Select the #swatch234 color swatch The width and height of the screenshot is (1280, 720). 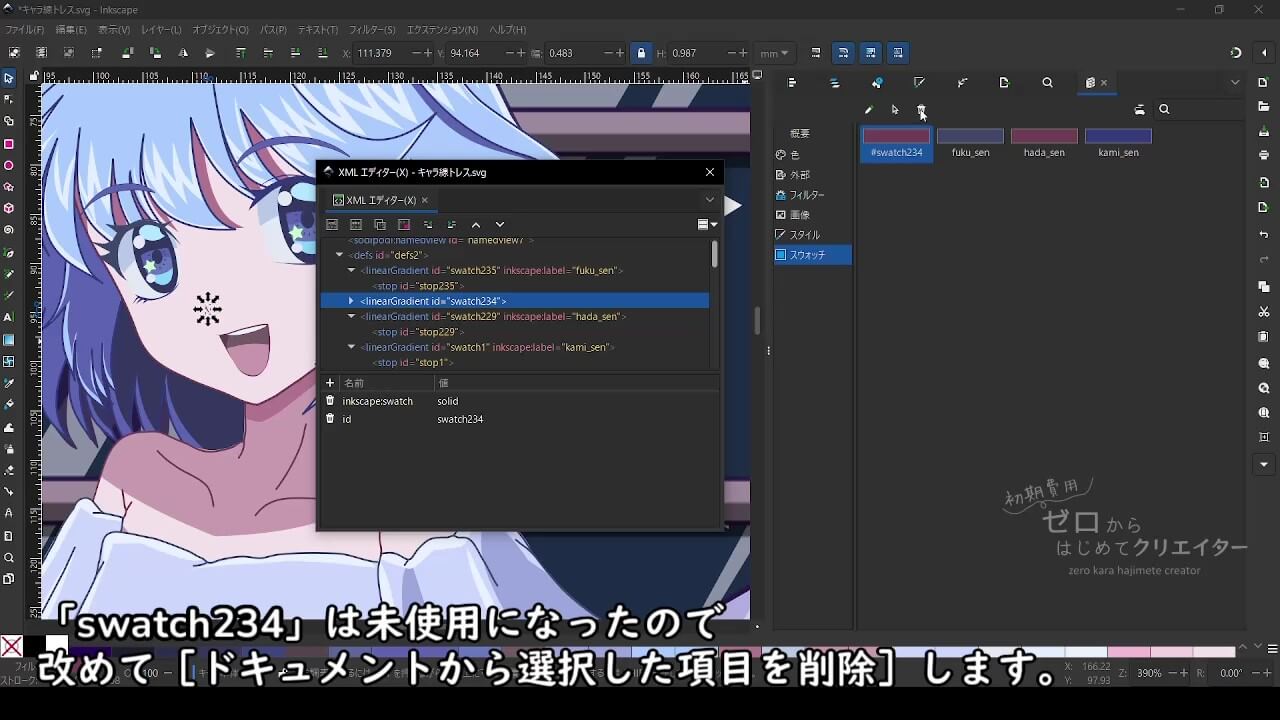(x=897, y=144)
